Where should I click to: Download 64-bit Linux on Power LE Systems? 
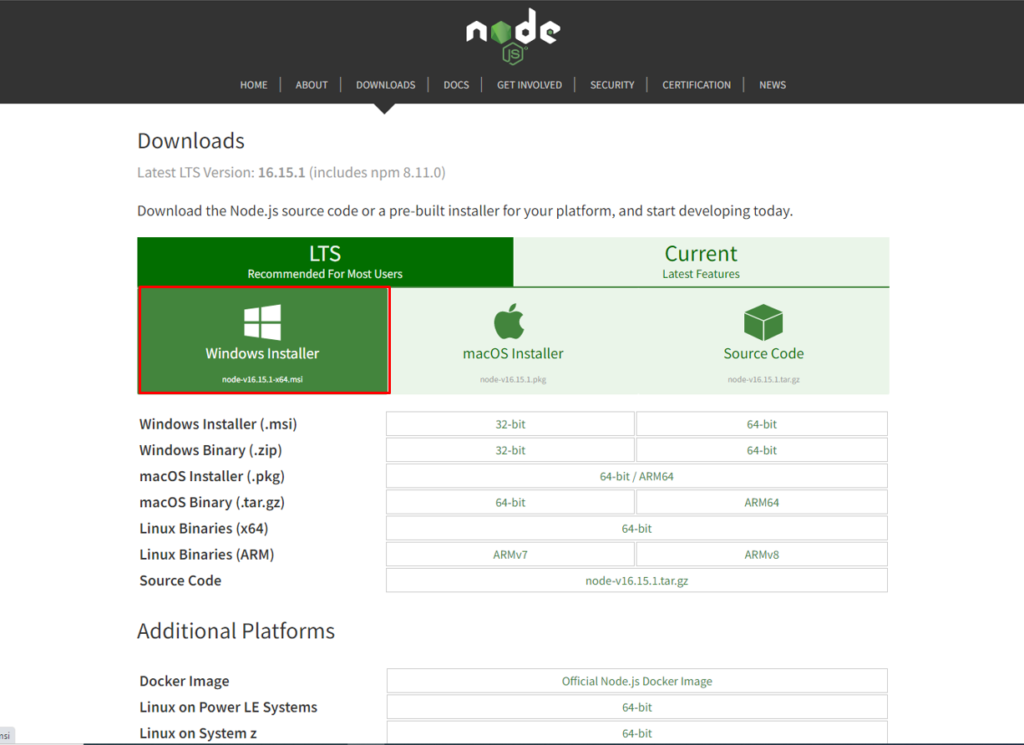[636, 707]
